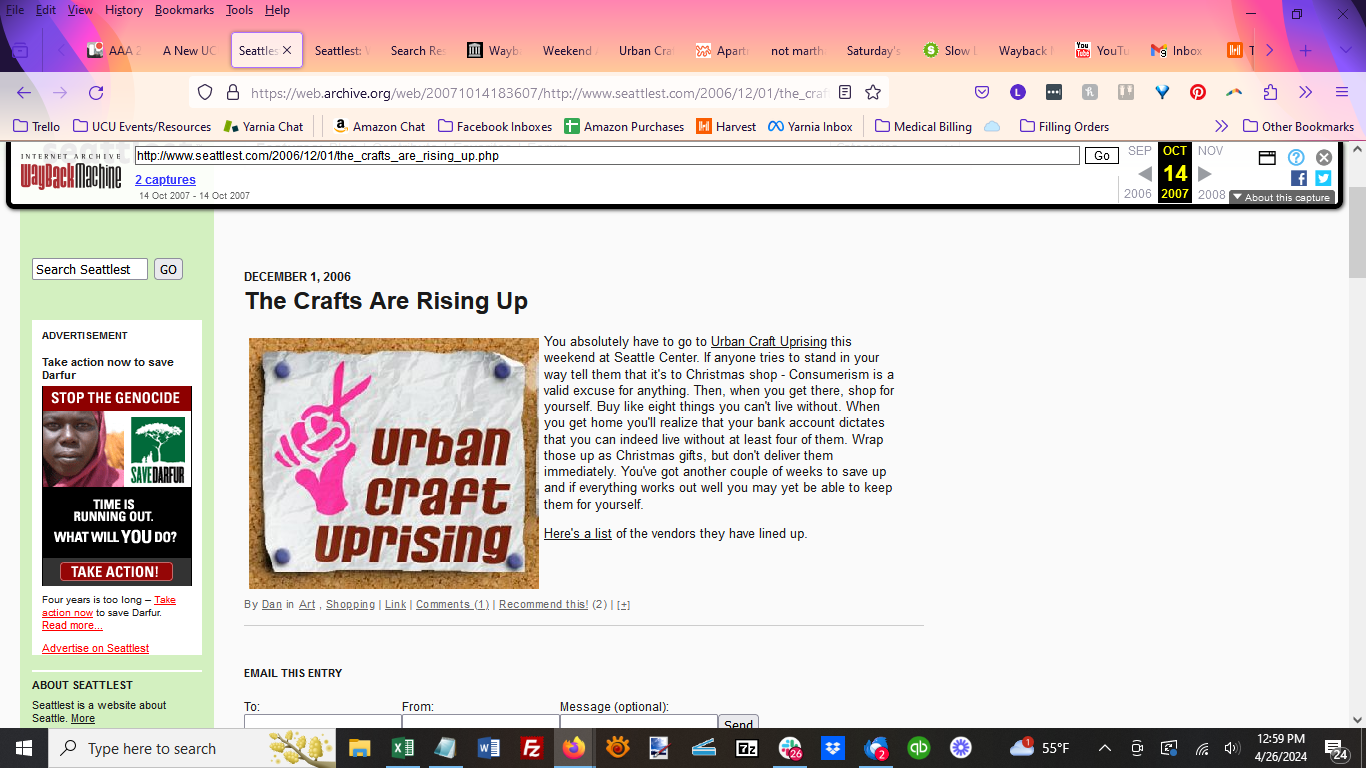The image size is (1366, 768).
Task: Switch to the Urban Craft tab
Action: click(646, 50)
